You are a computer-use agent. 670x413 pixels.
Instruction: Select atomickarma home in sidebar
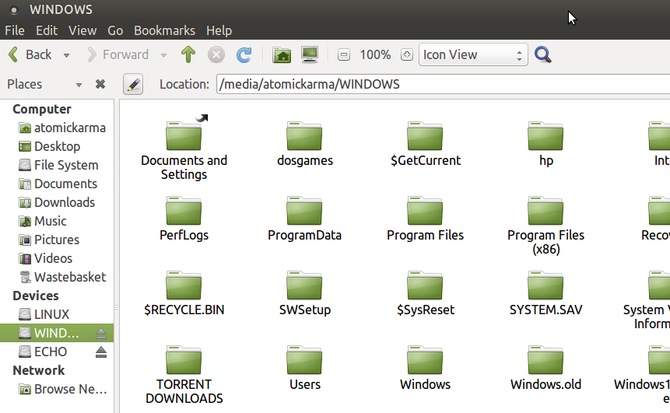(62, 128)
